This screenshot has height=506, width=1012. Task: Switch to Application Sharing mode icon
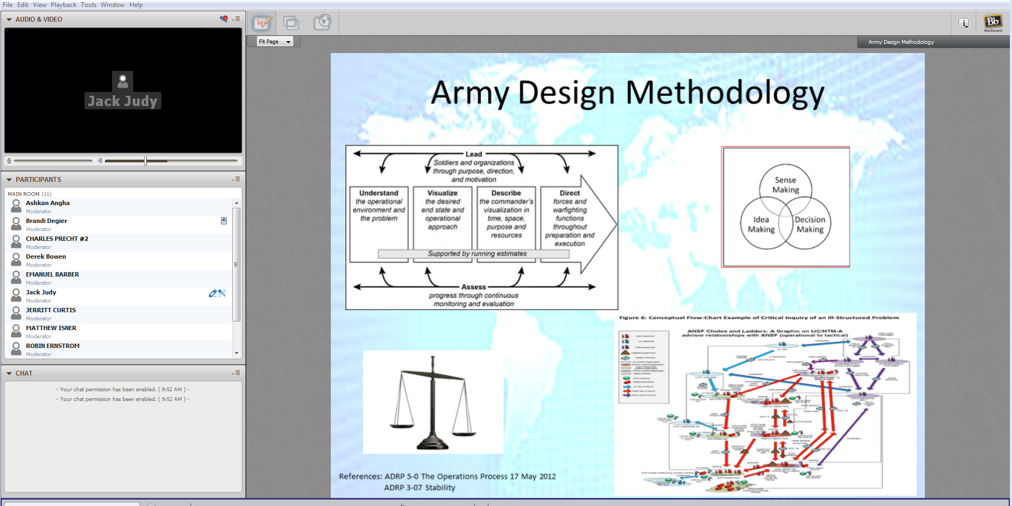tap(291, 22)
